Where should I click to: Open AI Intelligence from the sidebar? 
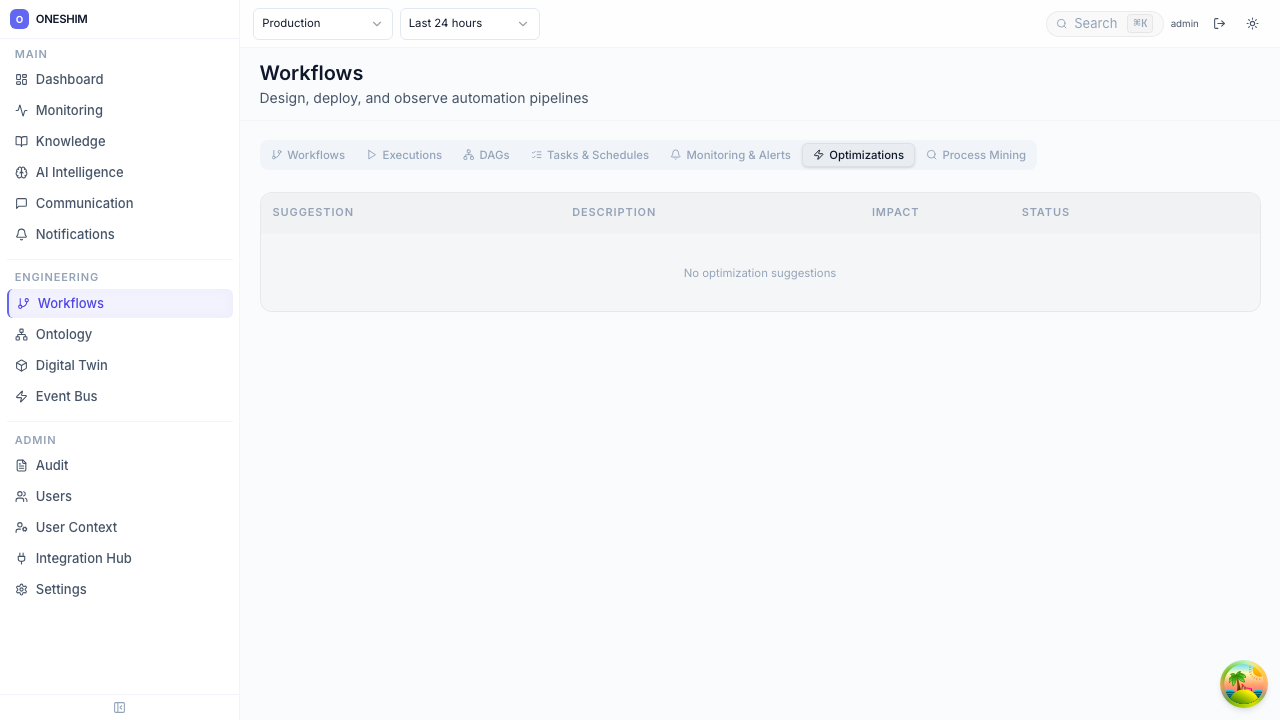79,172
